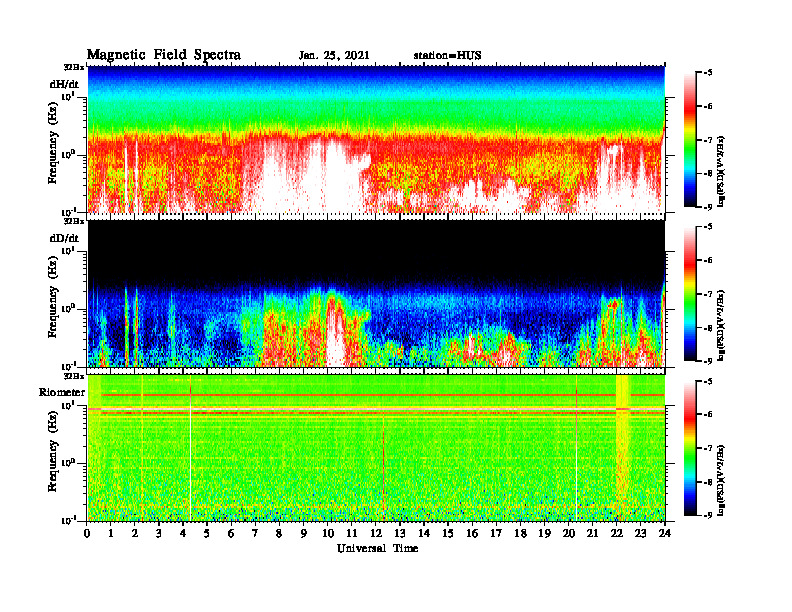Click hour tick label "12" on time axis
Image resolution: width=792 pixels, height=612 pixels.
point(376,534)
